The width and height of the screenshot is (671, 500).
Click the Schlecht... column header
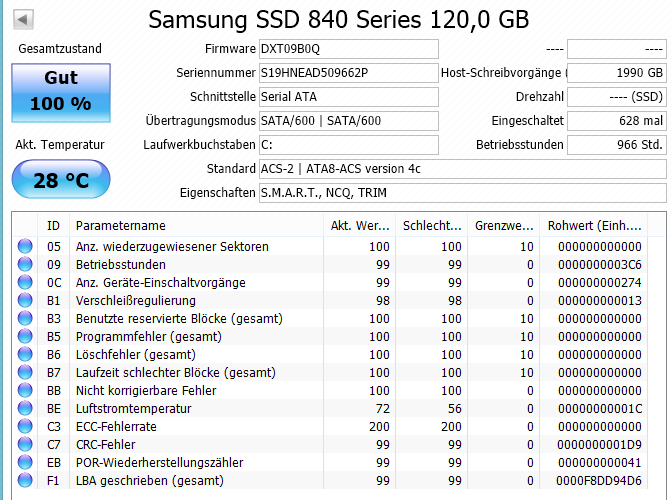click(431, 226)
